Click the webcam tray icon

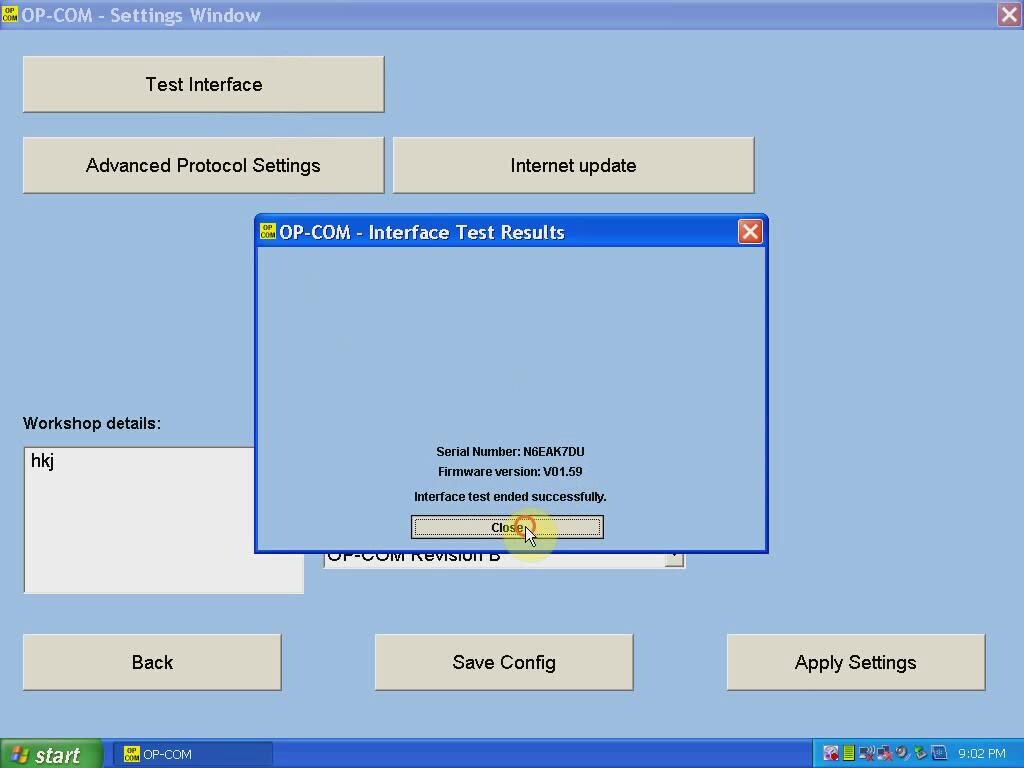point(903,754)
